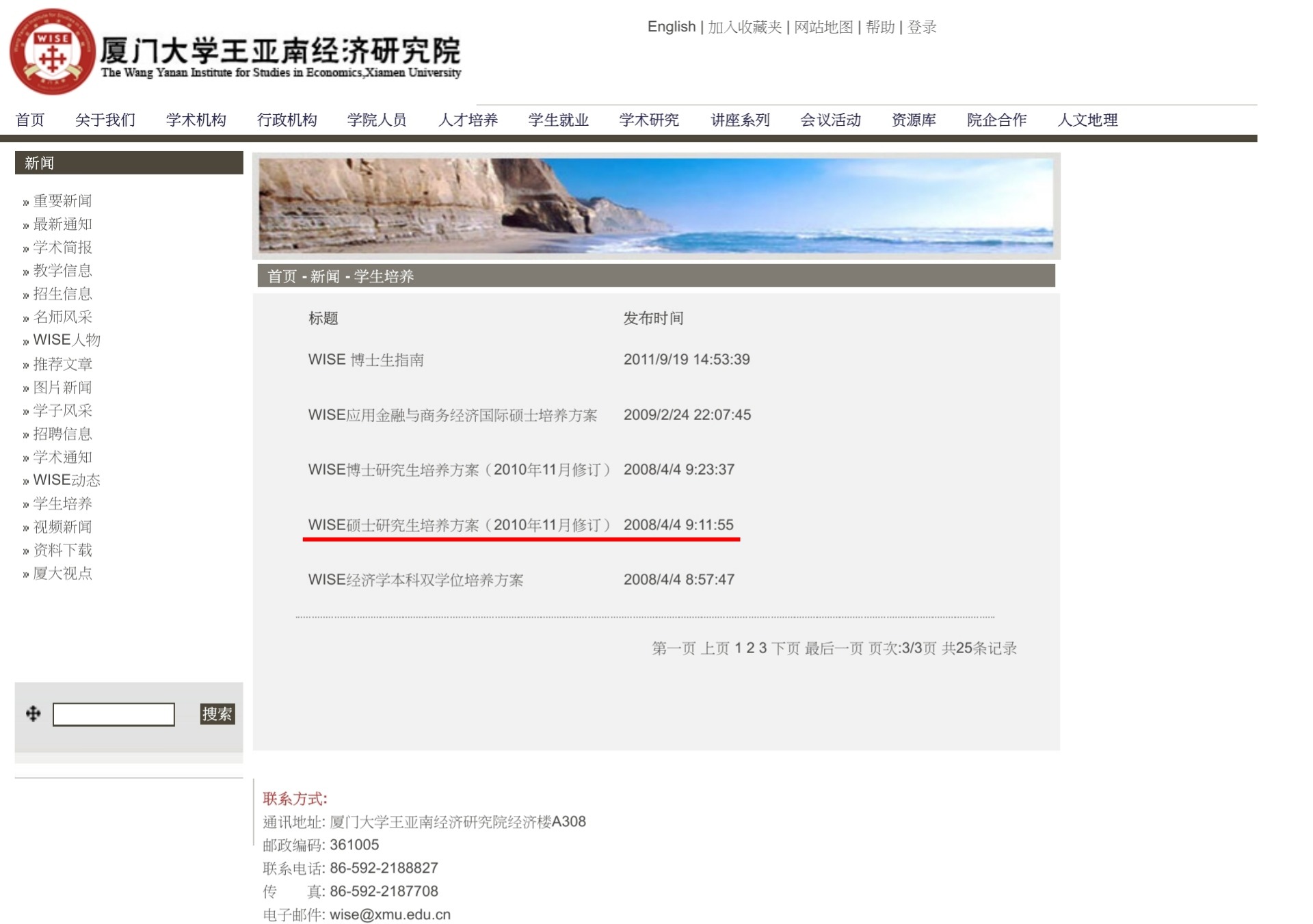
Task: Go to 下页 next page
Action: 786,648
